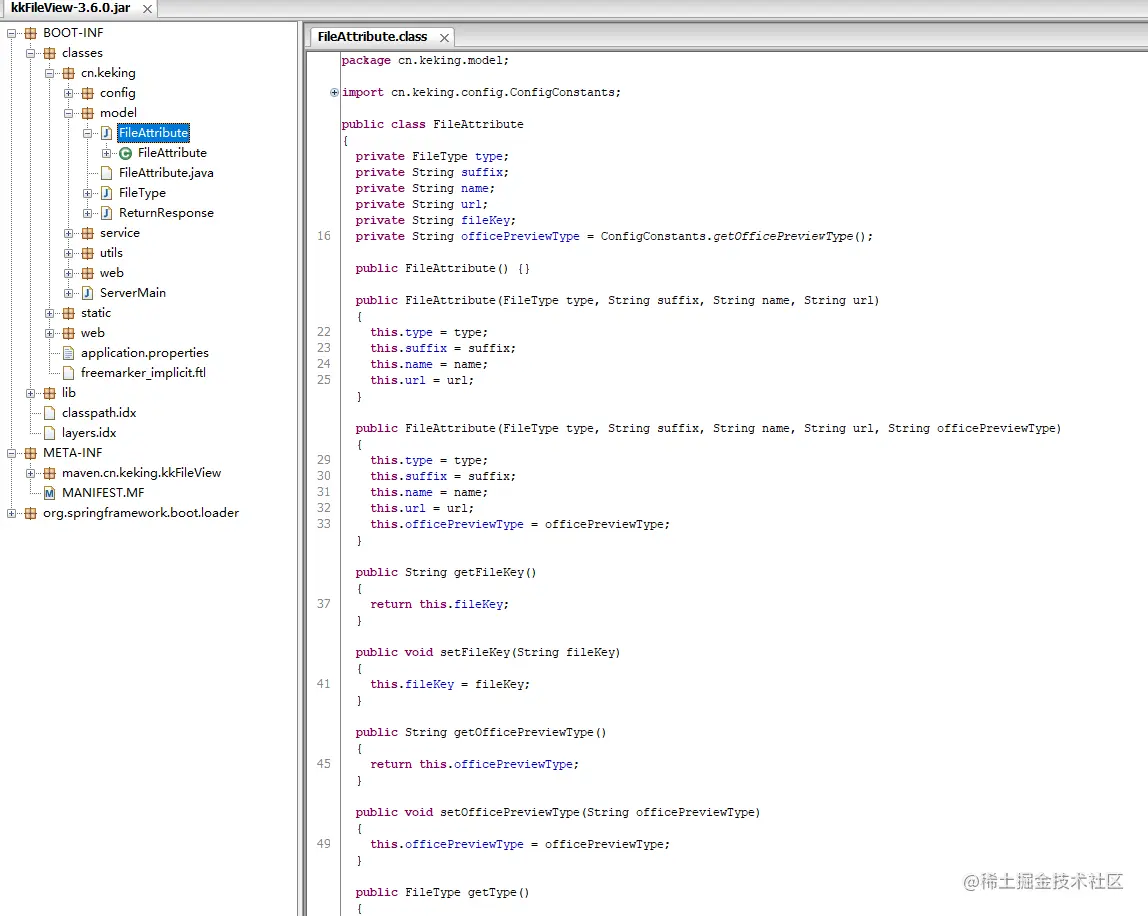The image size is (1148, 916).
Task: Click the BOOT-INF package icon
Action: point(31,33)
